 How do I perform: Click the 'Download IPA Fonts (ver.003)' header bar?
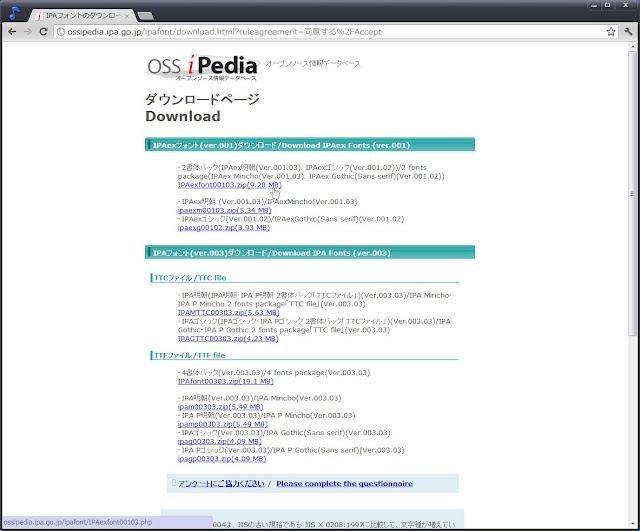(310, 252)
